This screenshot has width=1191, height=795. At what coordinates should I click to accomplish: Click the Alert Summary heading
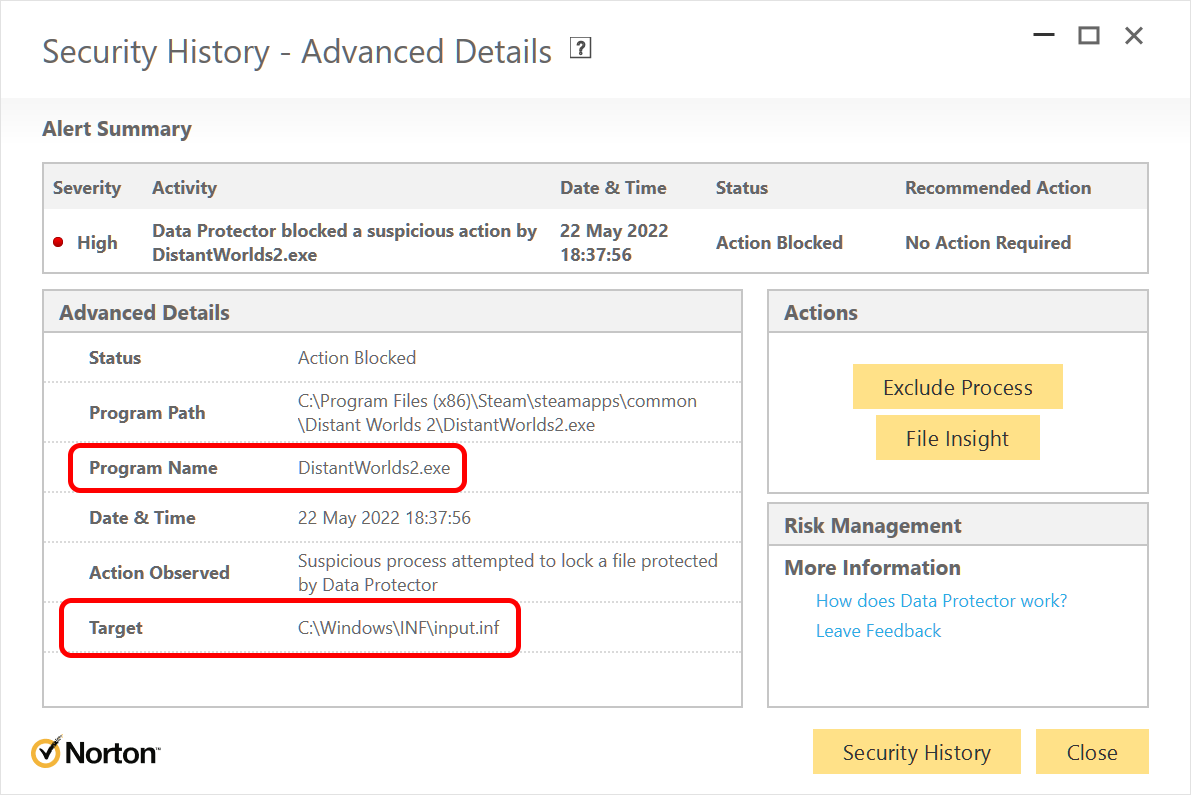(117, 128)
